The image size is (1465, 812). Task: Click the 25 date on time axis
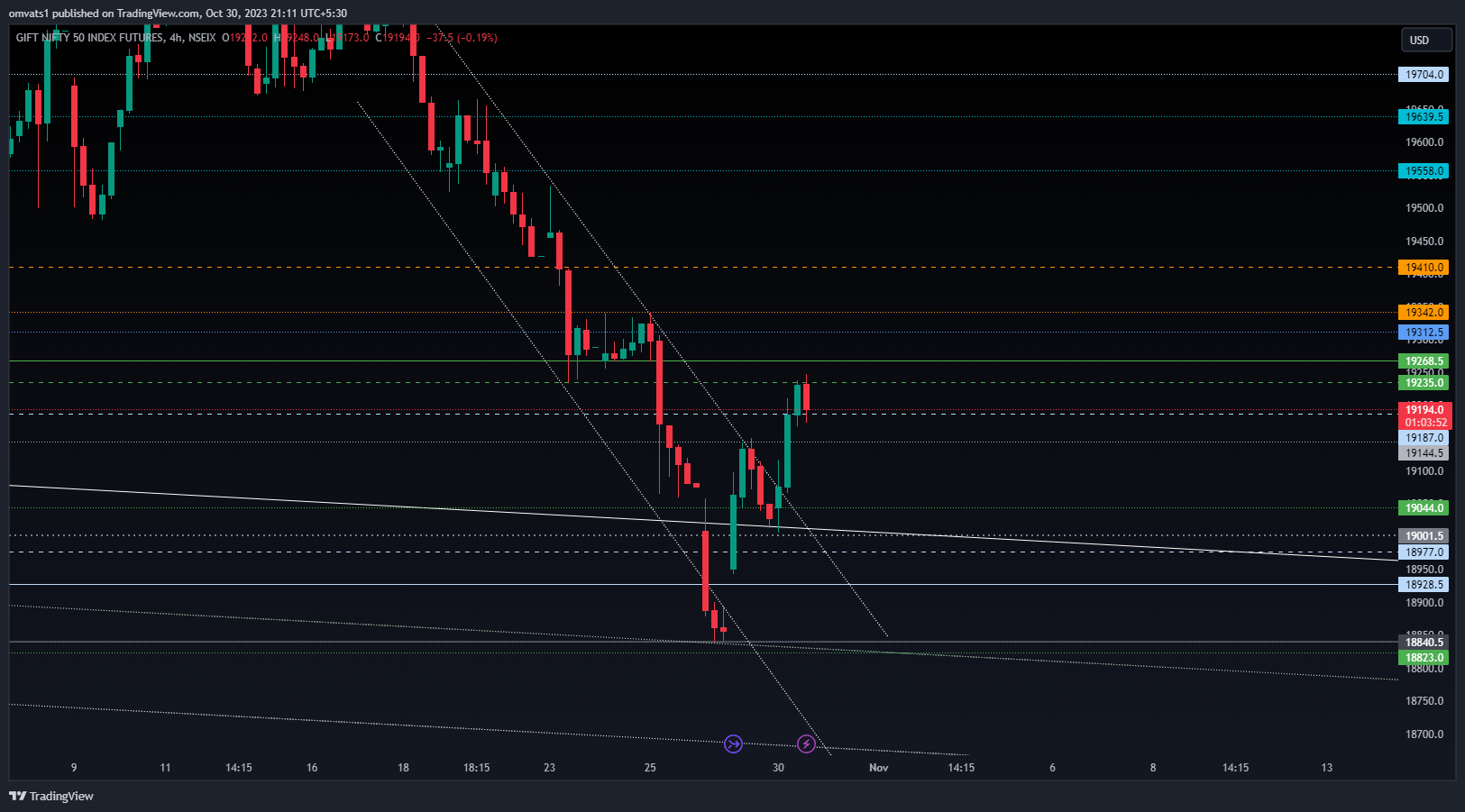pyautogui.click(x=650, y=768)
